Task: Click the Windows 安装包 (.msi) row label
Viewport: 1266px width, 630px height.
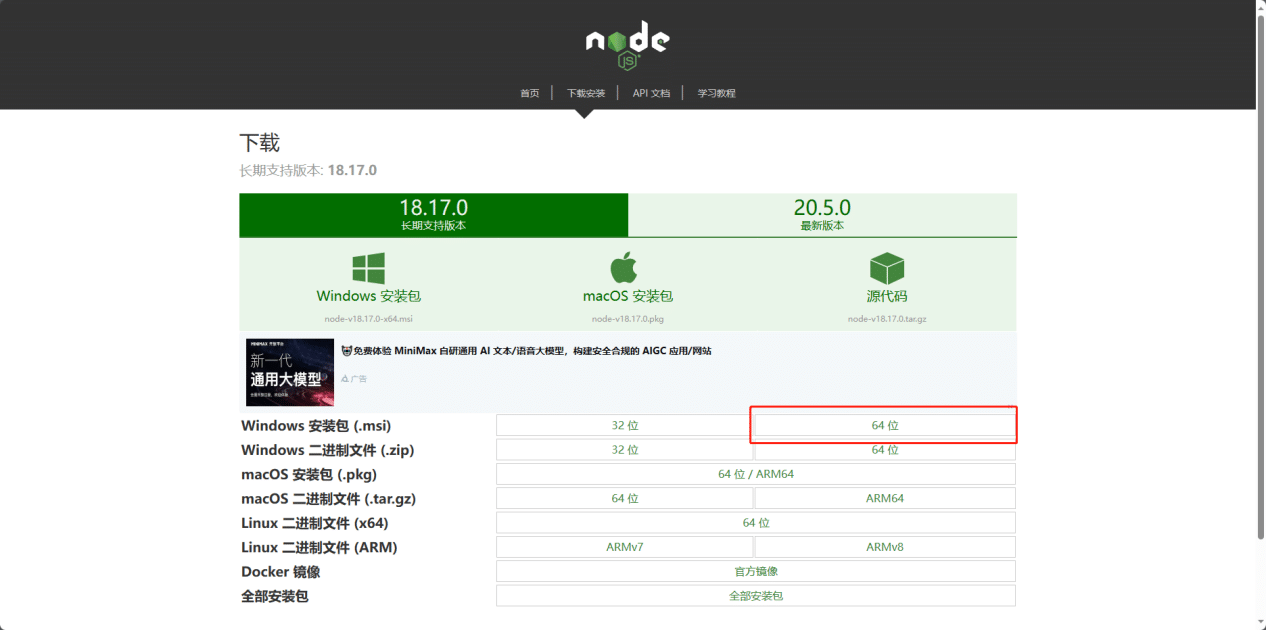Action: tap(316, 426)
